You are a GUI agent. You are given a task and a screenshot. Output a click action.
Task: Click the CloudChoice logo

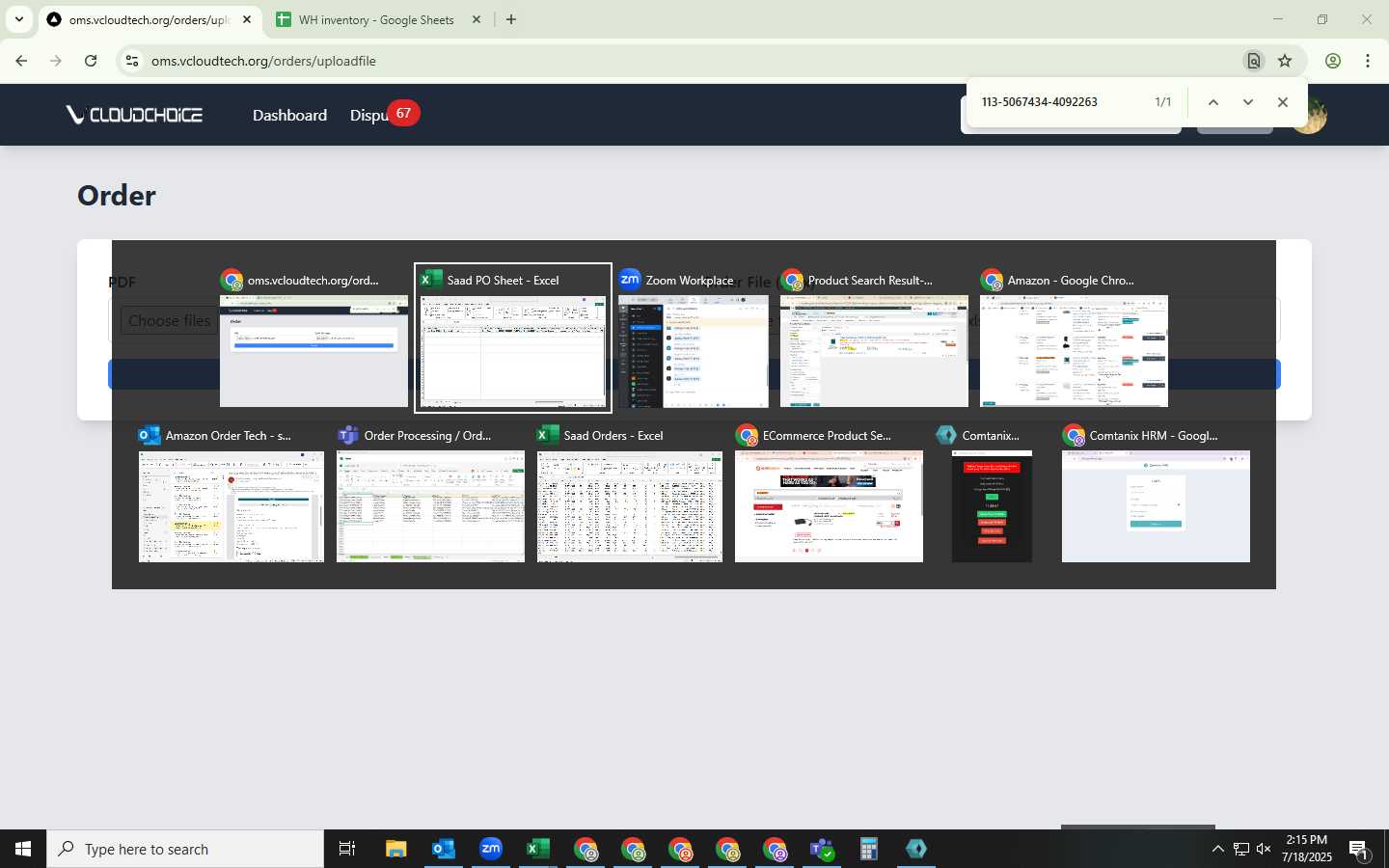(134, 115)
